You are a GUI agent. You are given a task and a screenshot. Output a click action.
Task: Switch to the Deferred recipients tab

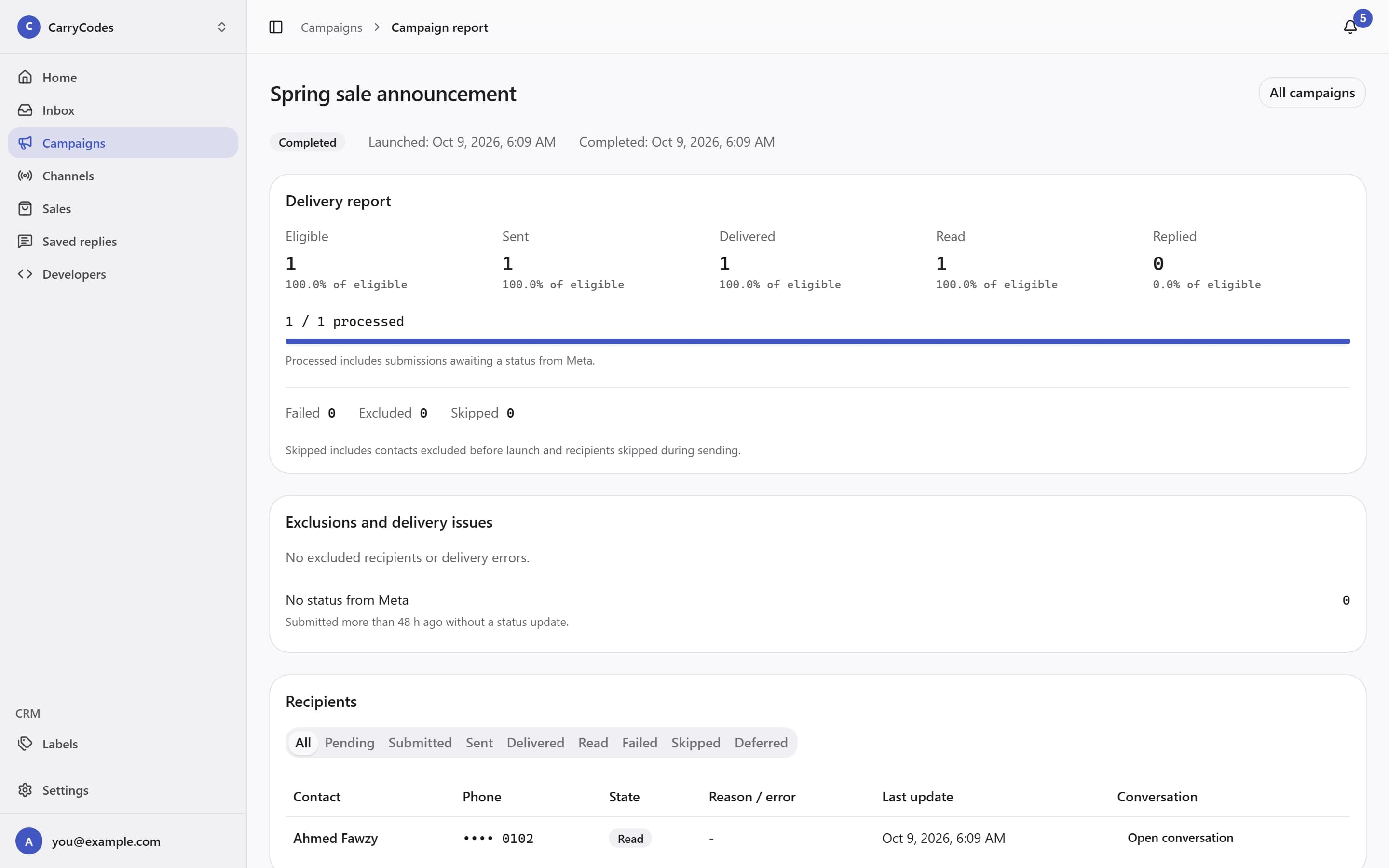(761, 742)
